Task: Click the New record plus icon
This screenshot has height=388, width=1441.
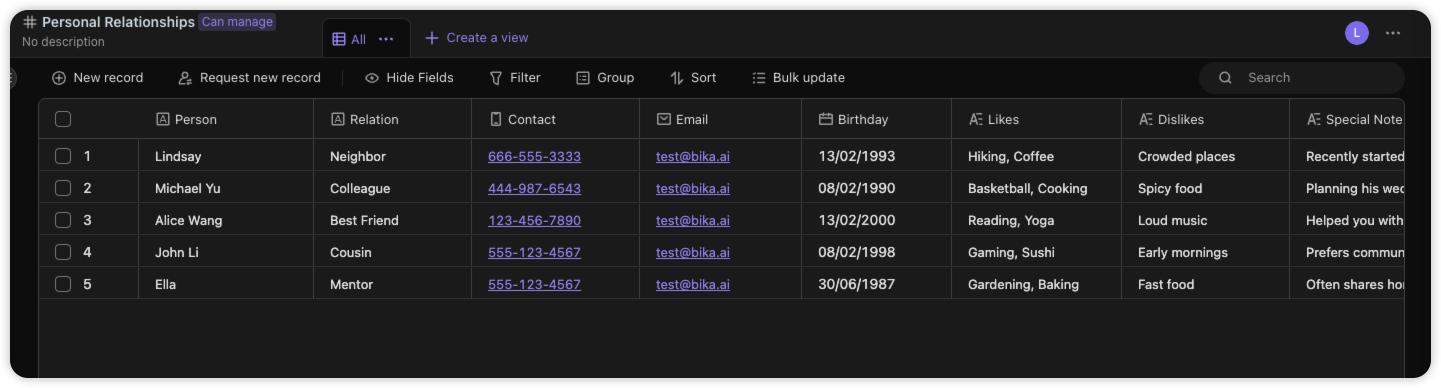Action: click(59, 78)
